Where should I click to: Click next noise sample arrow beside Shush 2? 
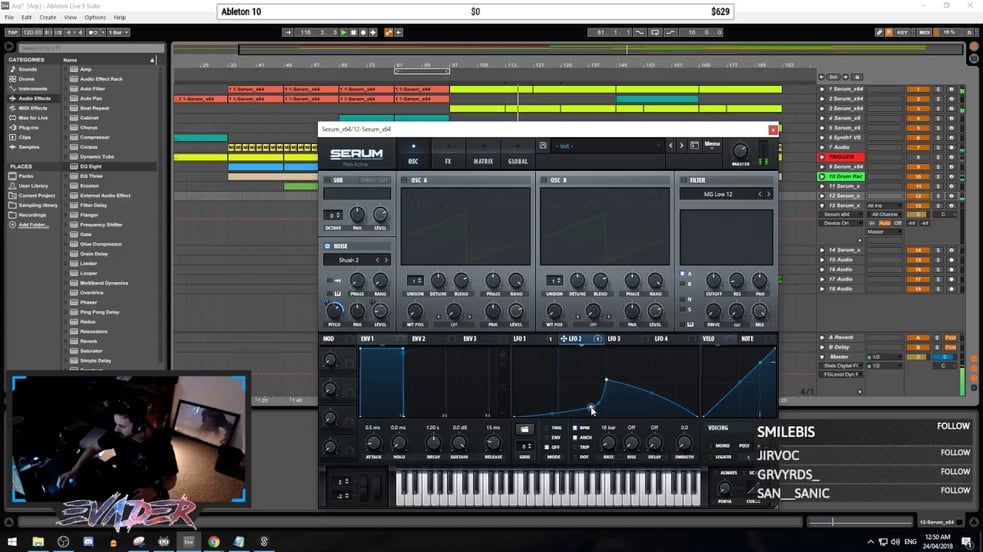click(x=386, y=260)
